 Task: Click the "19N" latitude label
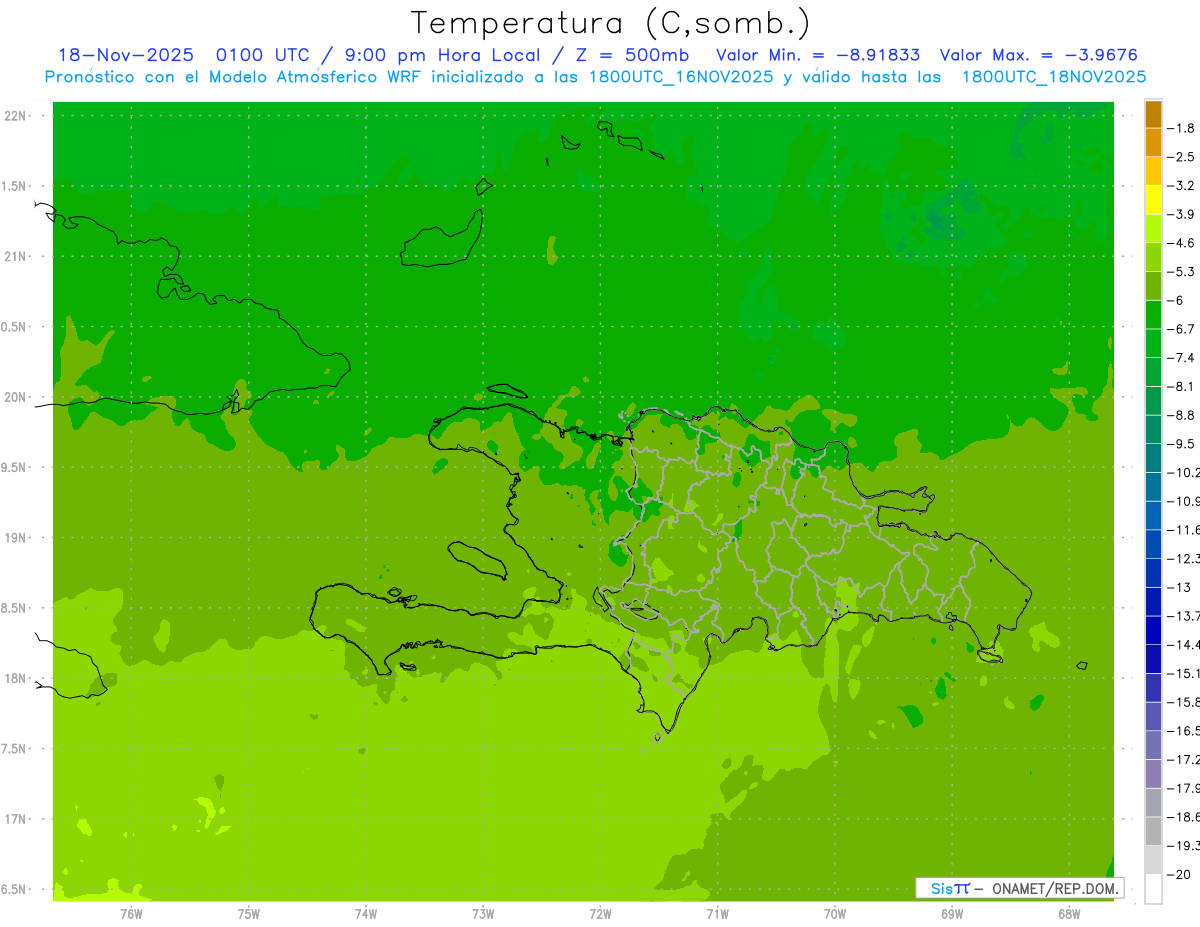16,538
